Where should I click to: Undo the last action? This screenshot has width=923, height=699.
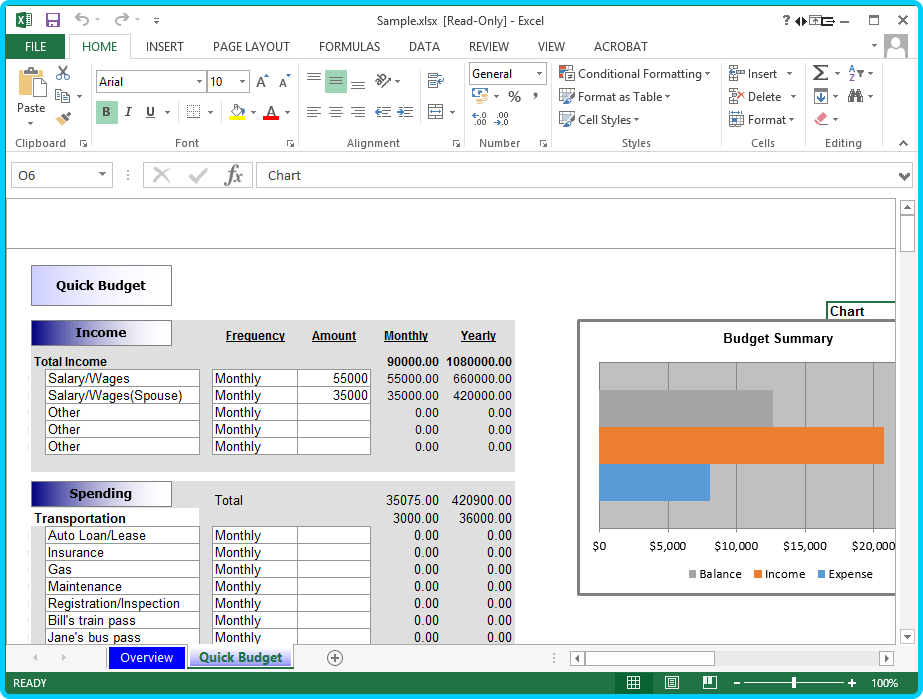click(x=82, y=20)
